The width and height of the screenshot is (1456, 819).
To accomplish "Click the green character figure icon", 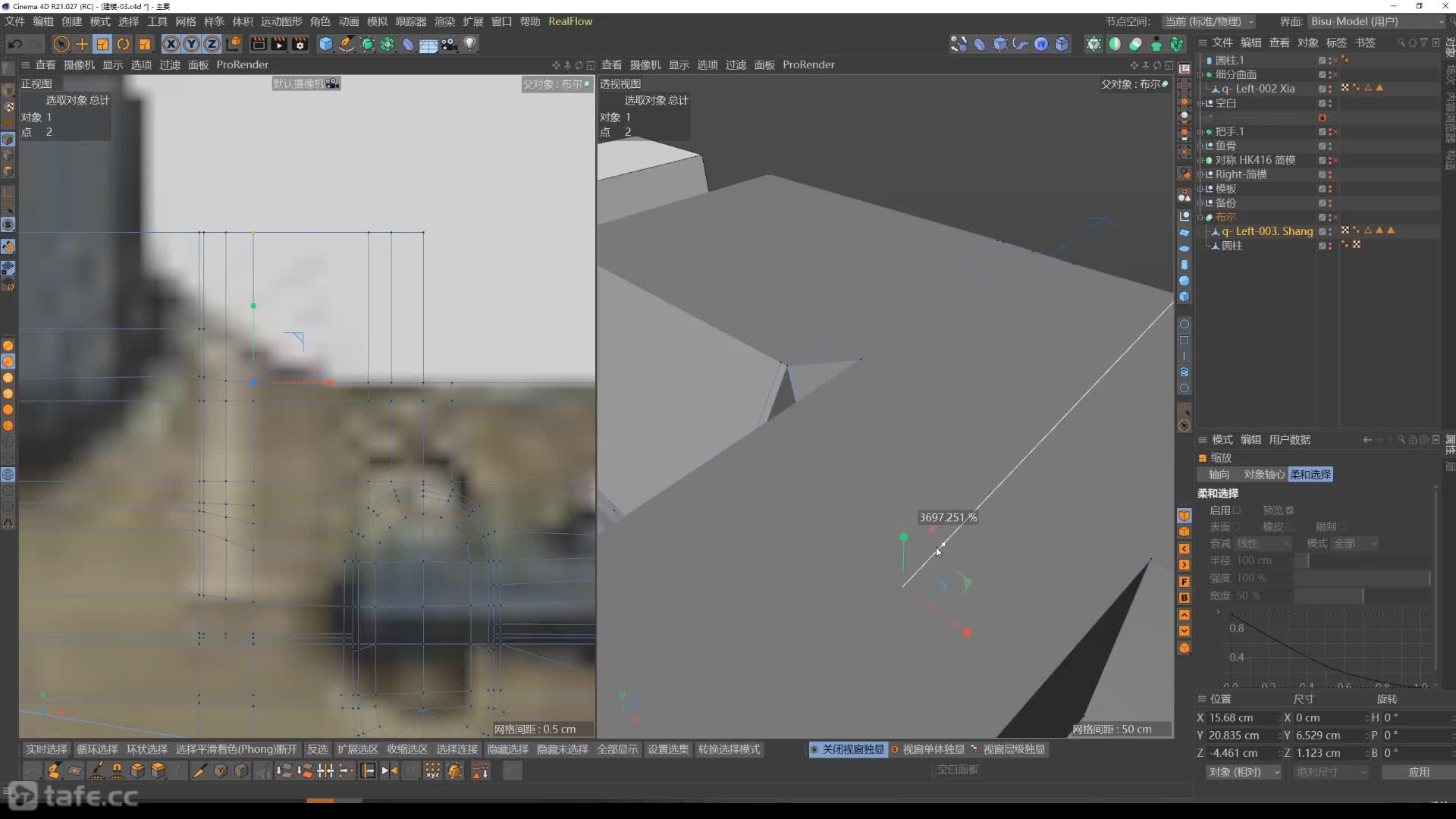I will tap(1156, 44).
